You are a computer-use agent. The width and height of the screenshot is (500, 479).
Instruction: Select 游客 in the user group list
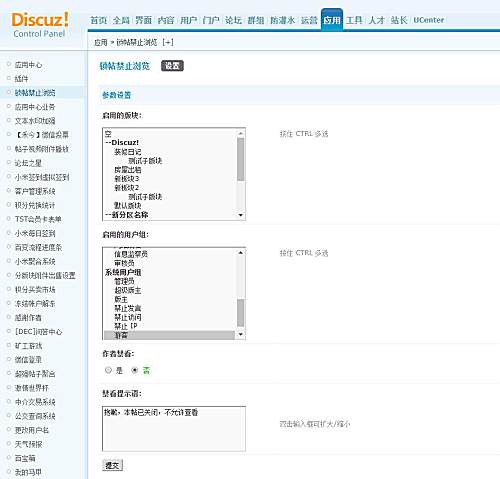point(169,335)
